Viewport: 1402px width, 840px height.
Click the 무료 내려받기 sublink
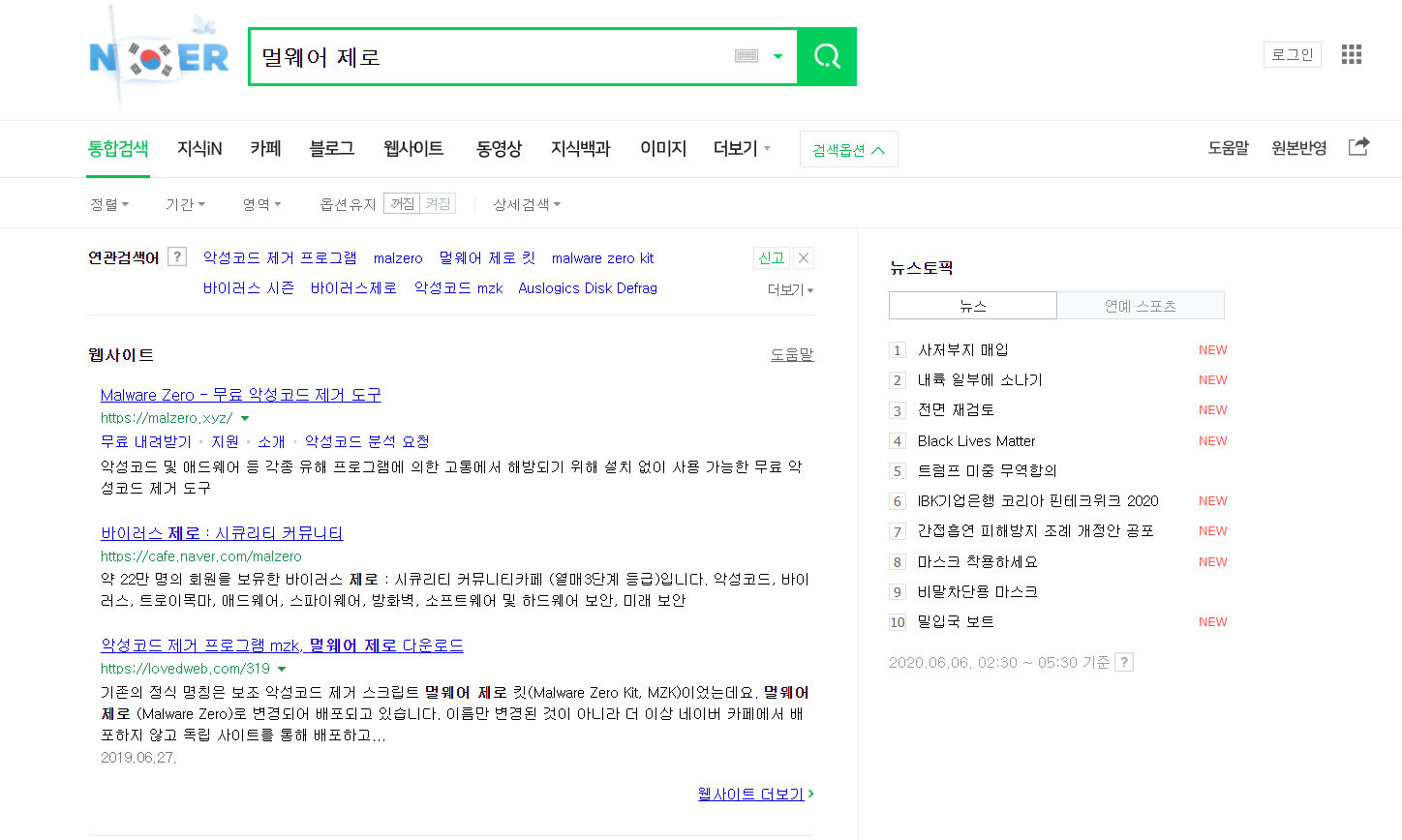[146, 441]
